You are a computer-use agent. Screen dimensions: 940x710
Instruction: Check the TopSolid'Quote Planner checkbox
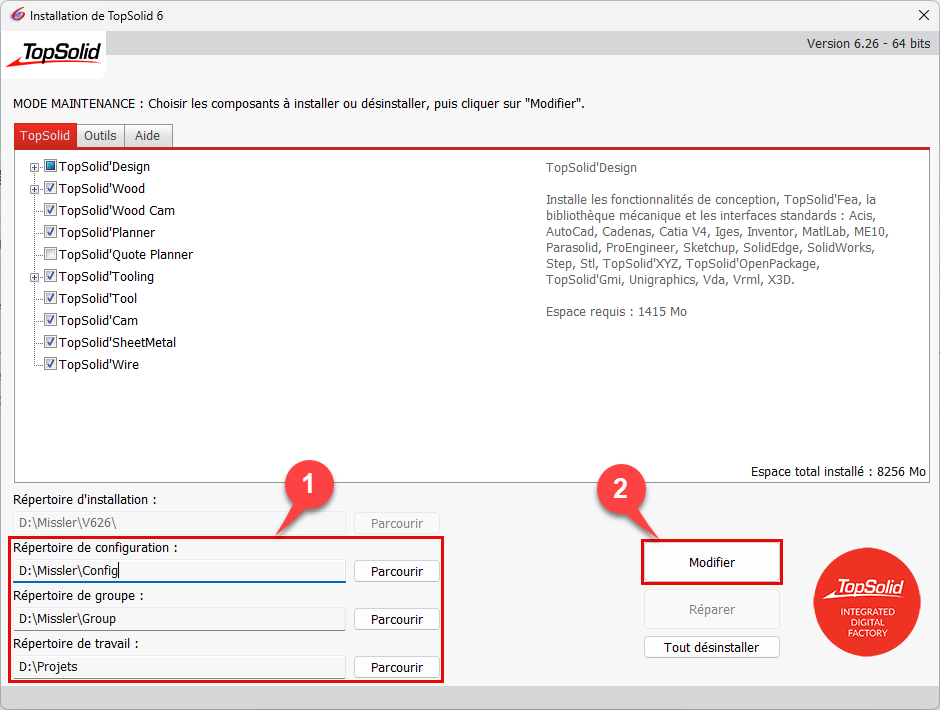pyautogui.click(x=50, y=254)
